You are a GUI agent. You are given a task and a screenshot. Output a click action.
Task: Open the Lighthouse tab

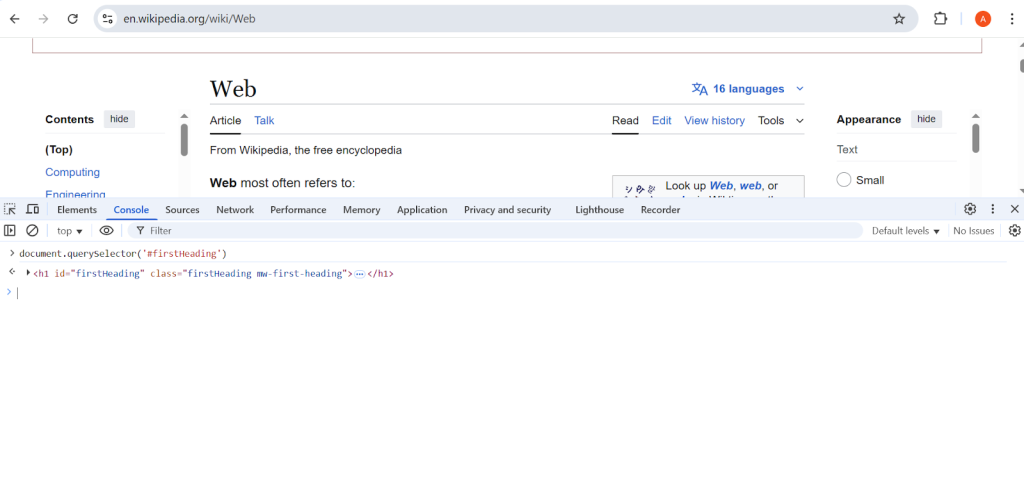600,210
